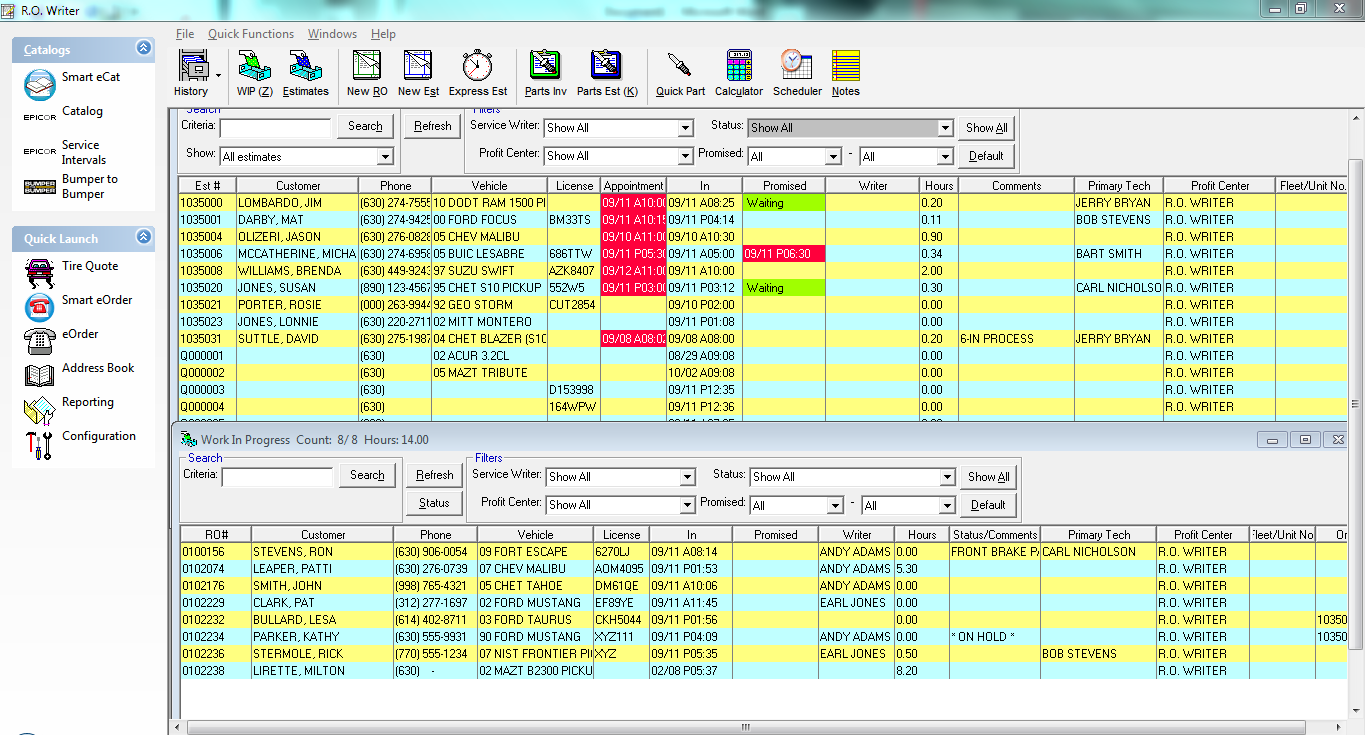Open the Quick Functions menu
Image resolution: width=1365 pixels, height=735 pixels.
[251, 34]
